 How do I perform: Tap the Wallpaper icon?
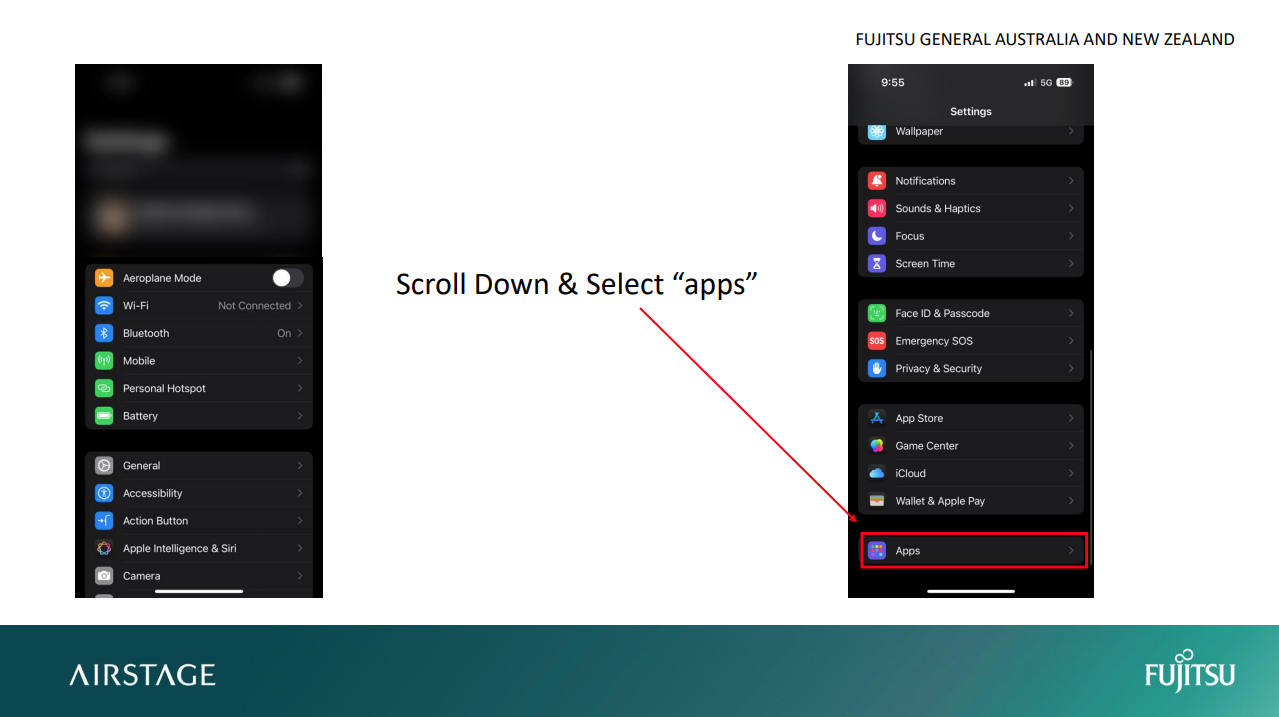coord(877,132)
